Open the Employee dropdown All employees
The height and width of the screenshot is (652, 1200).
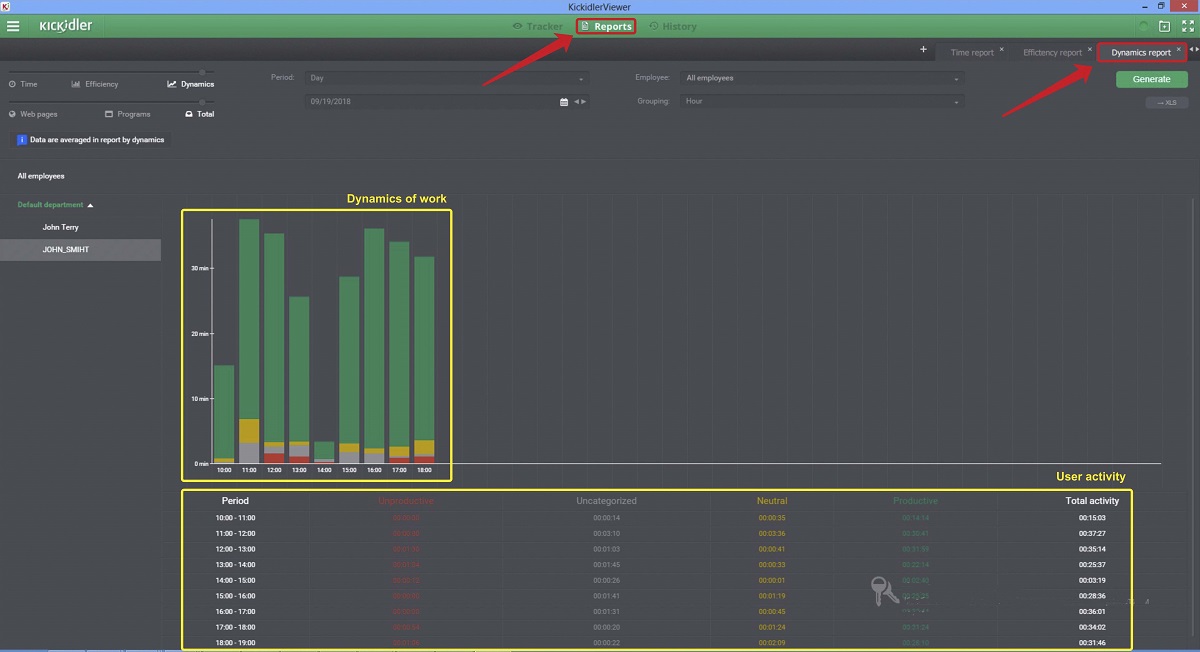point(821,78)
